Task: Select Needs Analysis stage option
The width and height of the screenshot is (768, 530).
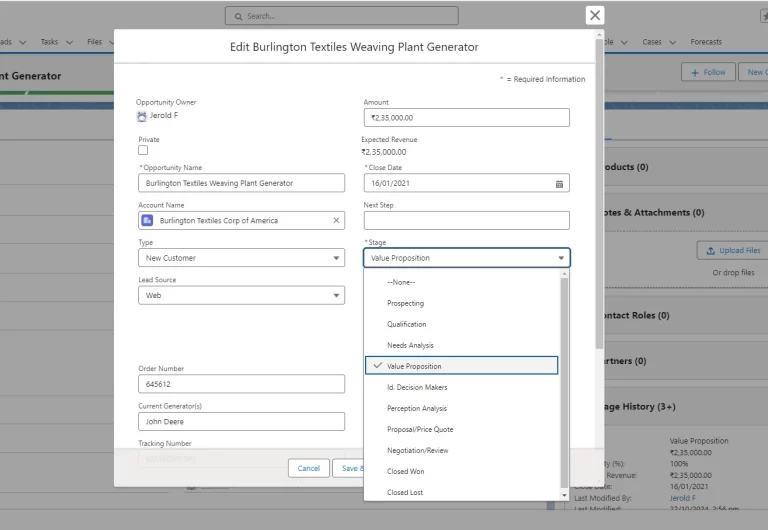Action: 461,345
